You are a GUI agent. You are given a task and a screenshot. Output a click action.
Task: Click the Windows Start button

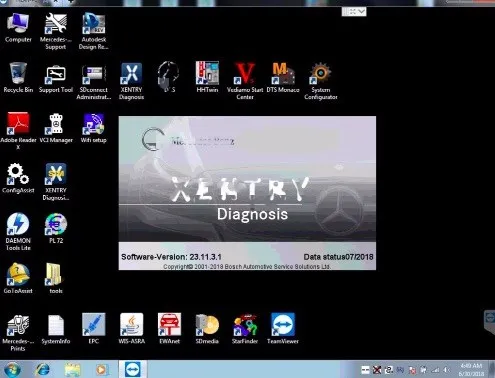point(12,369)
